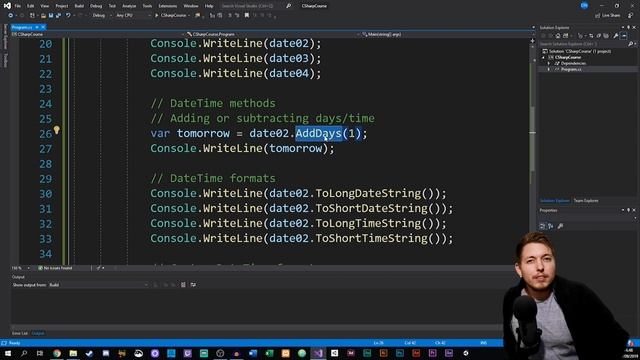Click the Visual Studio logo icon
Screen dimensions: 640x360
tap(7, 6)
